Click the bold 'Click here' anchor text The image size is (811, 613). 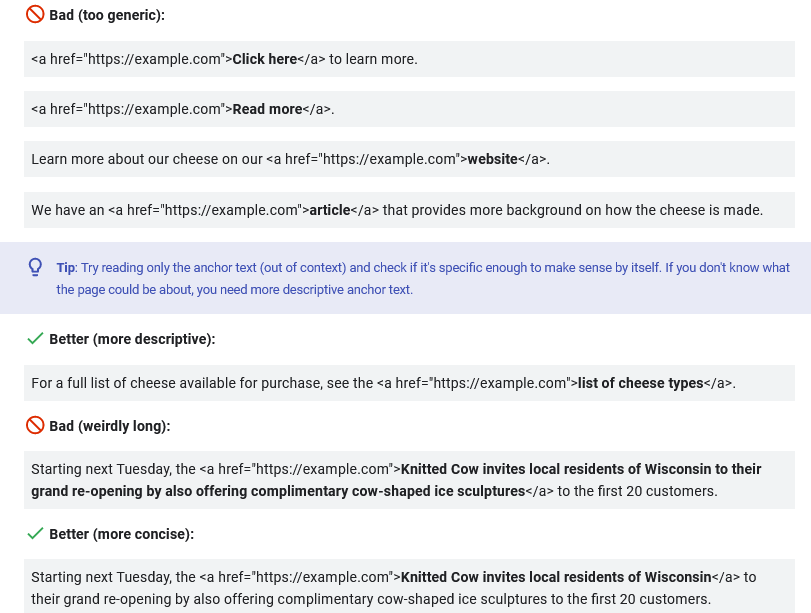(265, 59)
